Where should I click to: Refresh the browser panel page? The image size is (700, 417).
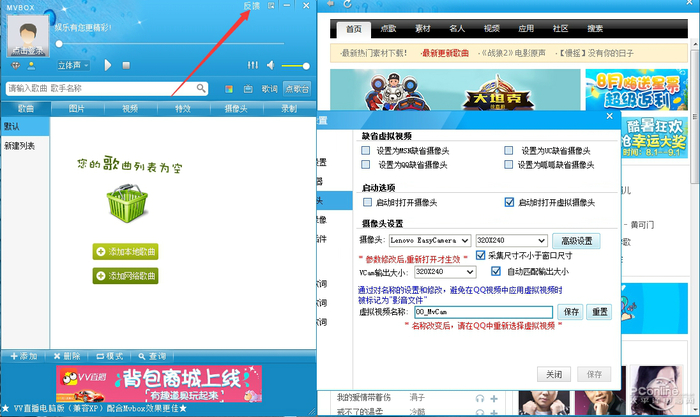pos(347,4)
